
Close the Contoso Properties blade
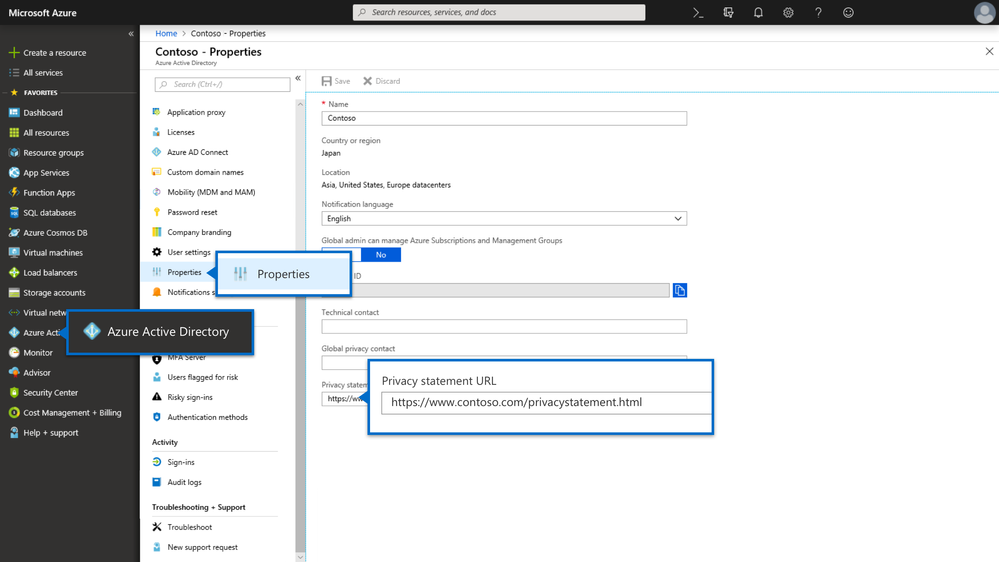pyautogui.click(x=989, y=52)
